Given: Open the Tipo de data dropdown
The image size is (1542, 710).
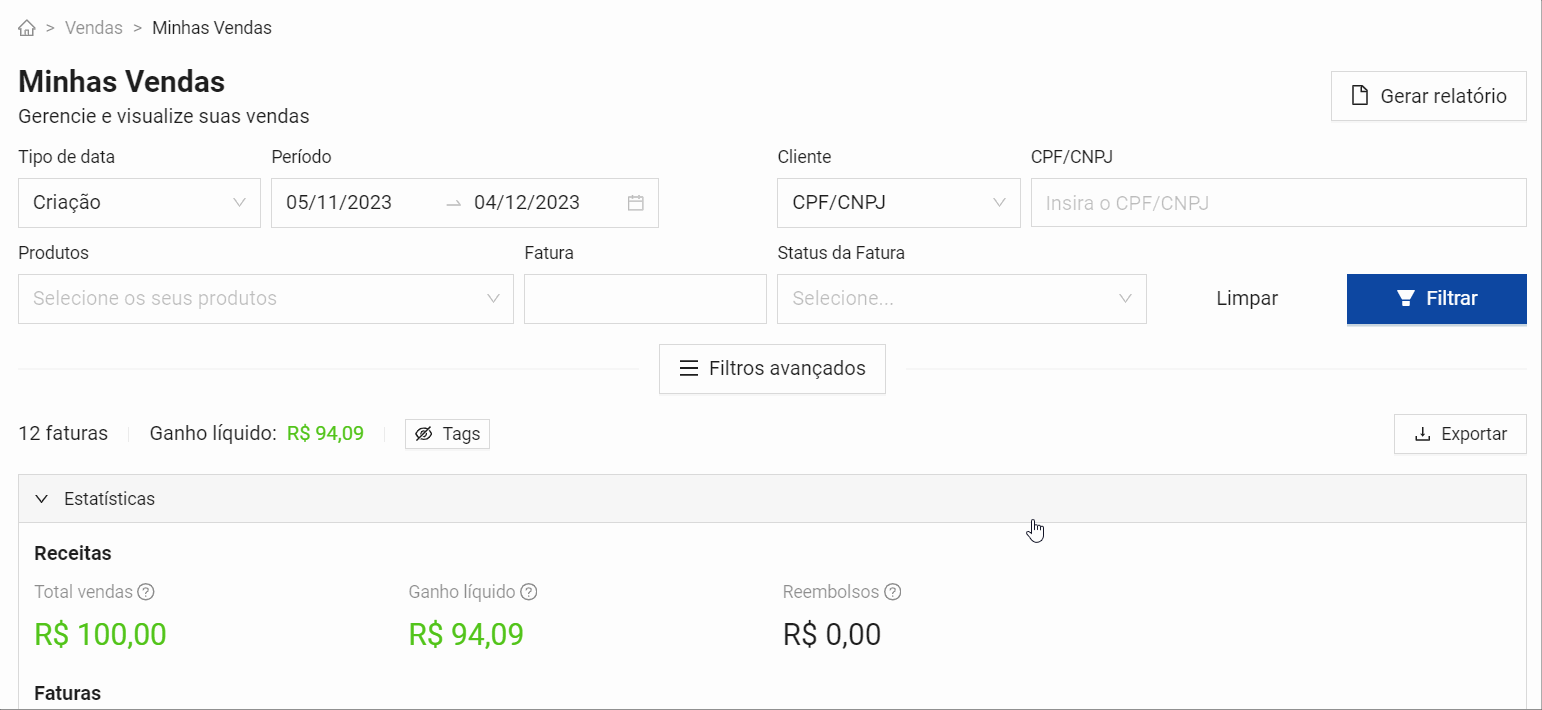Looking at the screenshot, I should point(139,203).
